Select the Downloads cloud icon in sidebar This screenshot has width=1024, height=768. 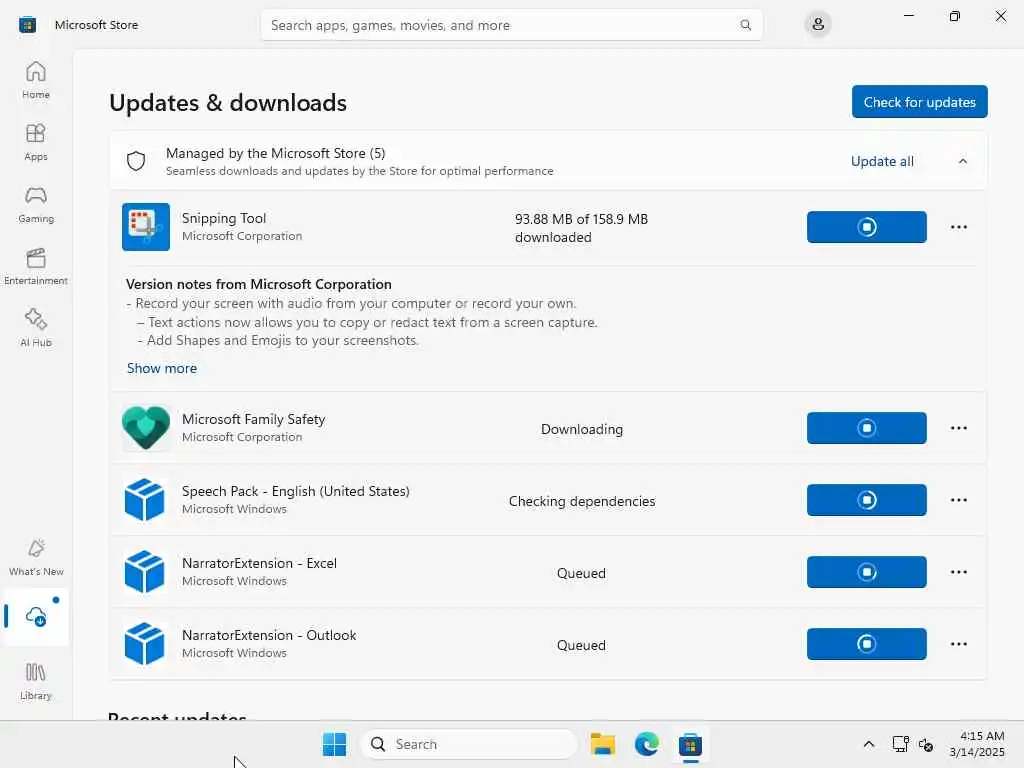[x=36, y=616]
